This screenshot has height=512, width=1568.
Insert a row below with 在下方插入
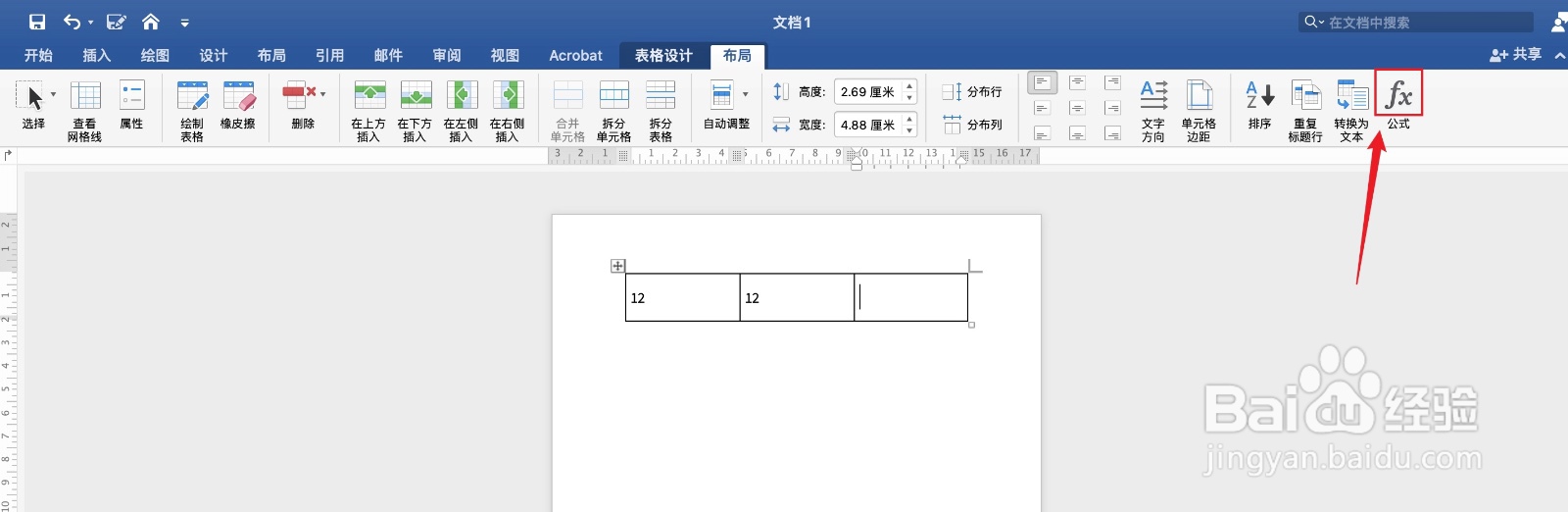[415, 111]
